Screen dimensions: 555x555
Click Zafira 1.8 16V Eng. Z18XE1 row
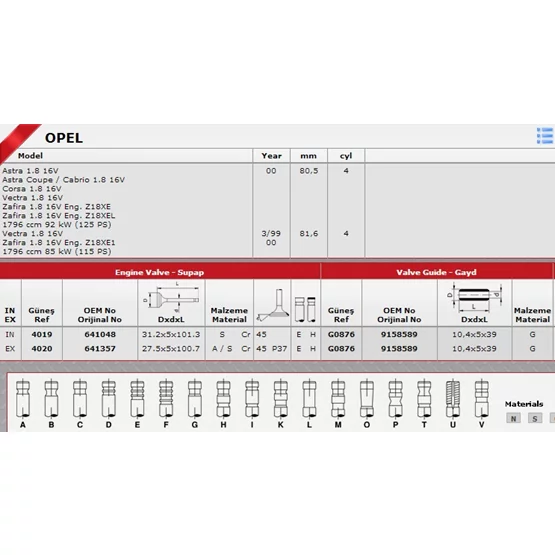[x=59, y=242]
